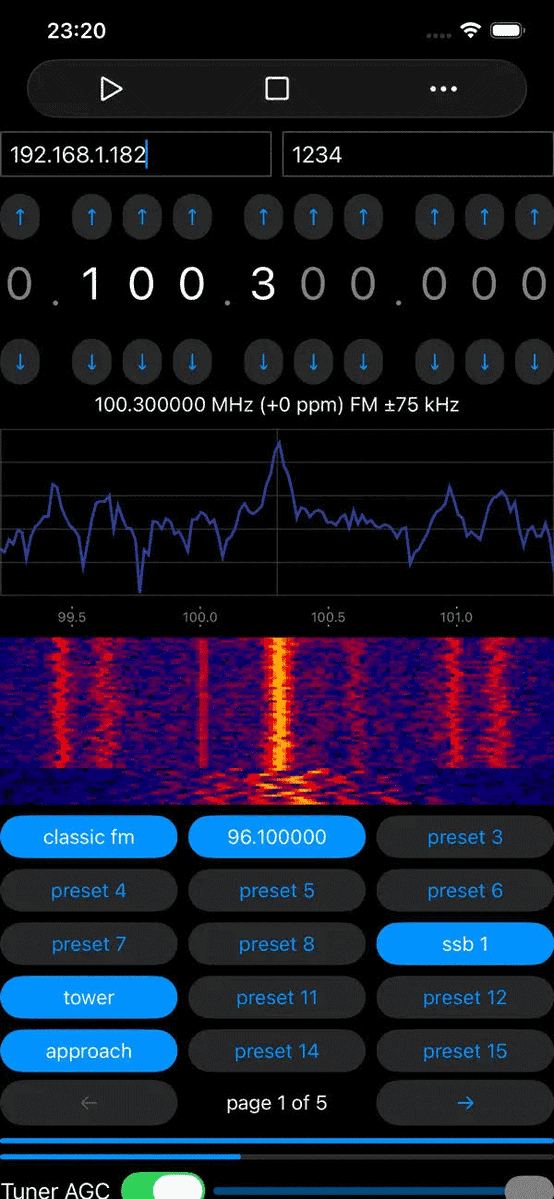Screen dimensions: 554x1199
Task: Select the 96.100000 preset
Action: coord(277,837)
